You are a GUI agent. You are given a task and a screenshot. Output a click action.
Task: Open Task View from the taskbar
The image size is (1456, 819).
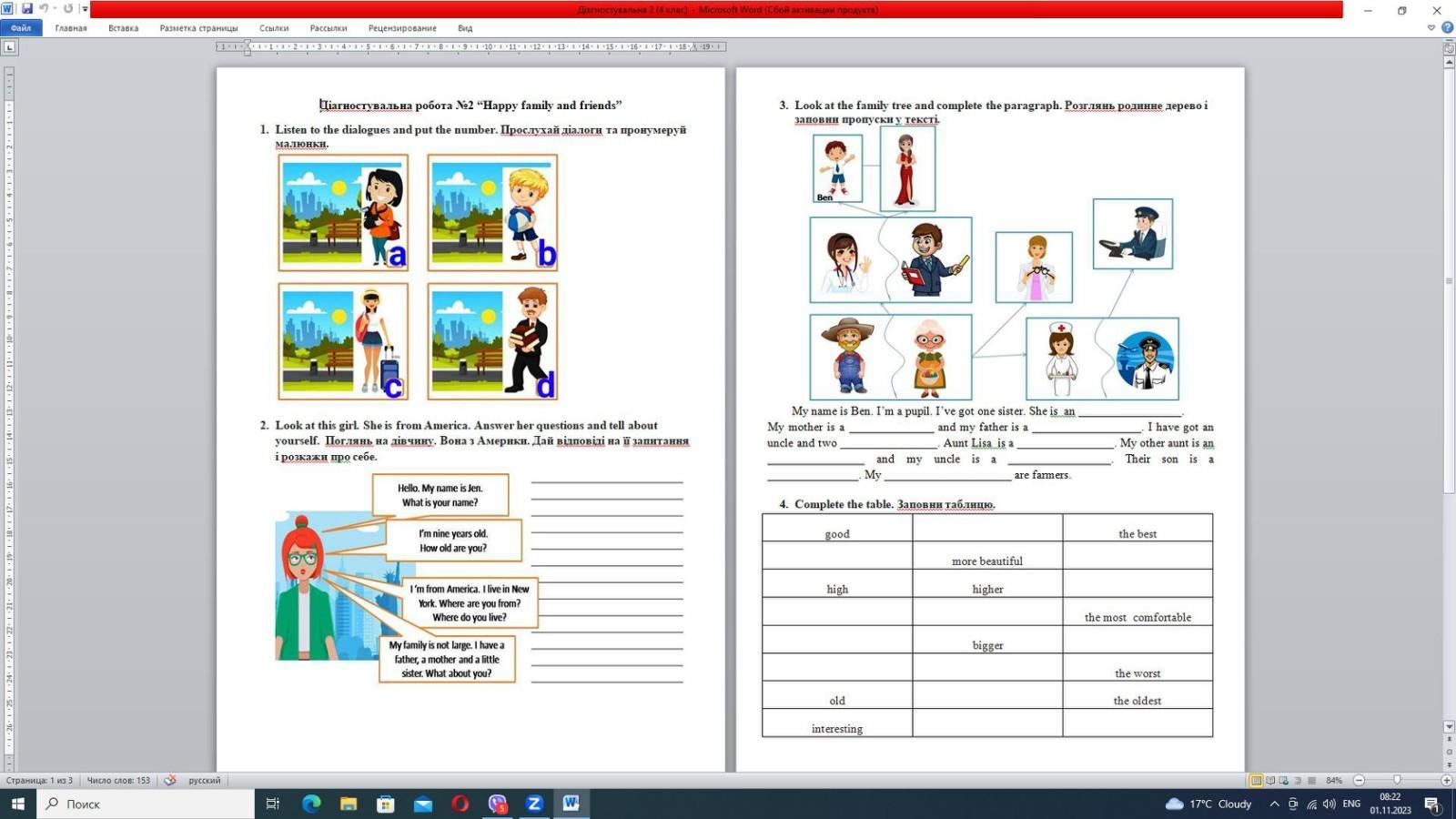pos(272,804)
